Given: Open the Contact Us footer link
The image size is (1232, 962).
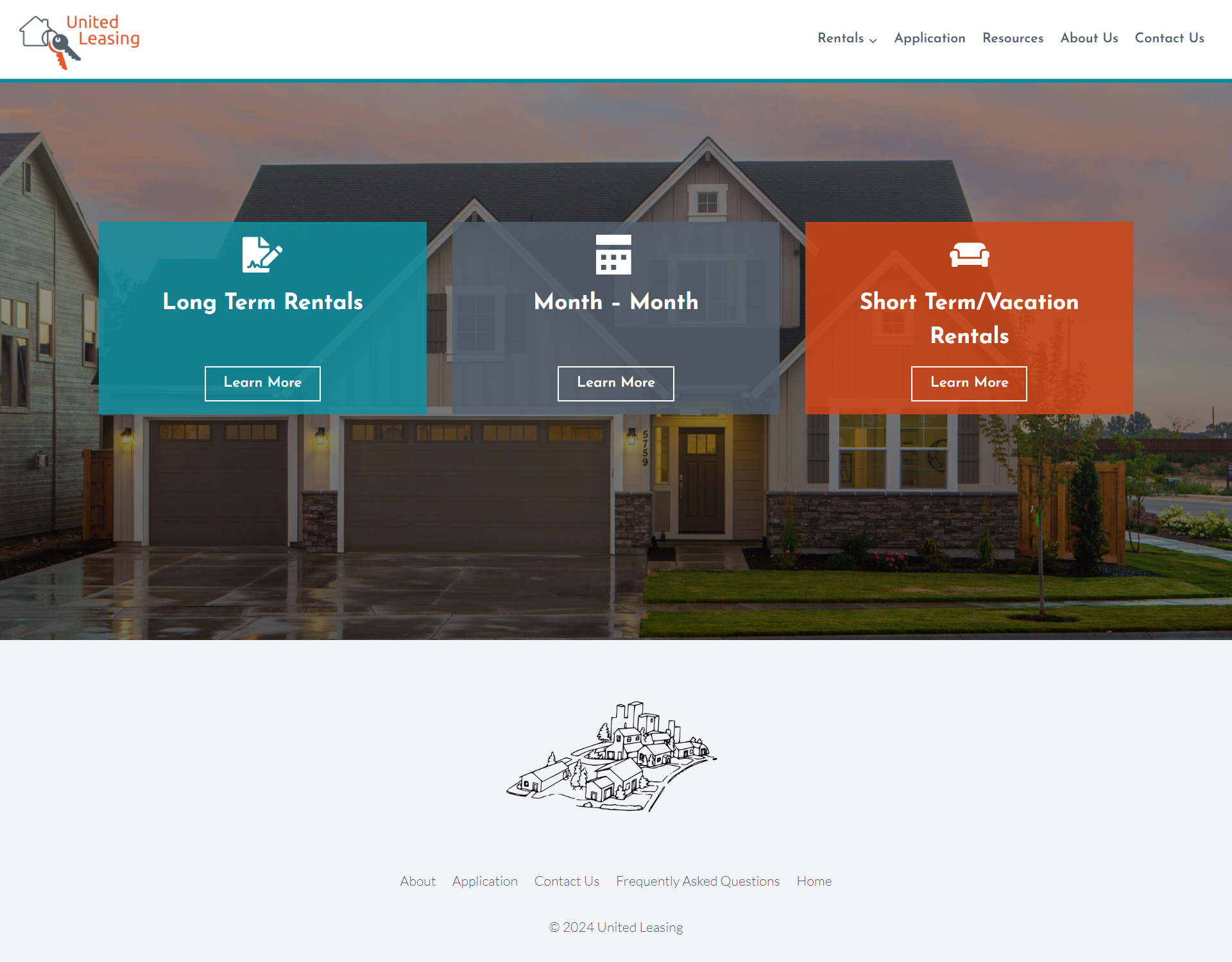Looking at the screenshot, I should 566,880.
